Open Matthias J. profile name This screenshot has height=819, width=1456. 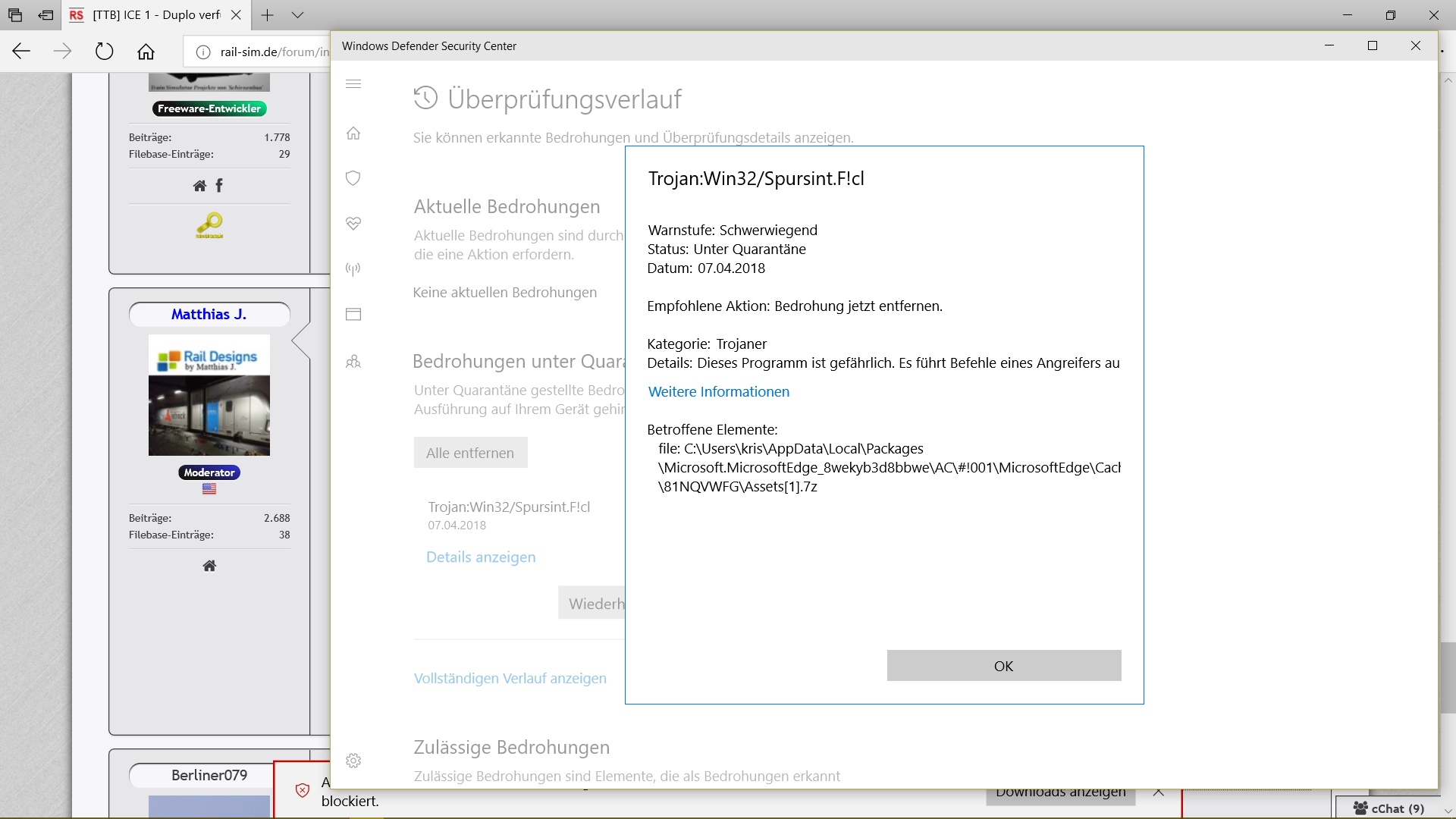209,315
